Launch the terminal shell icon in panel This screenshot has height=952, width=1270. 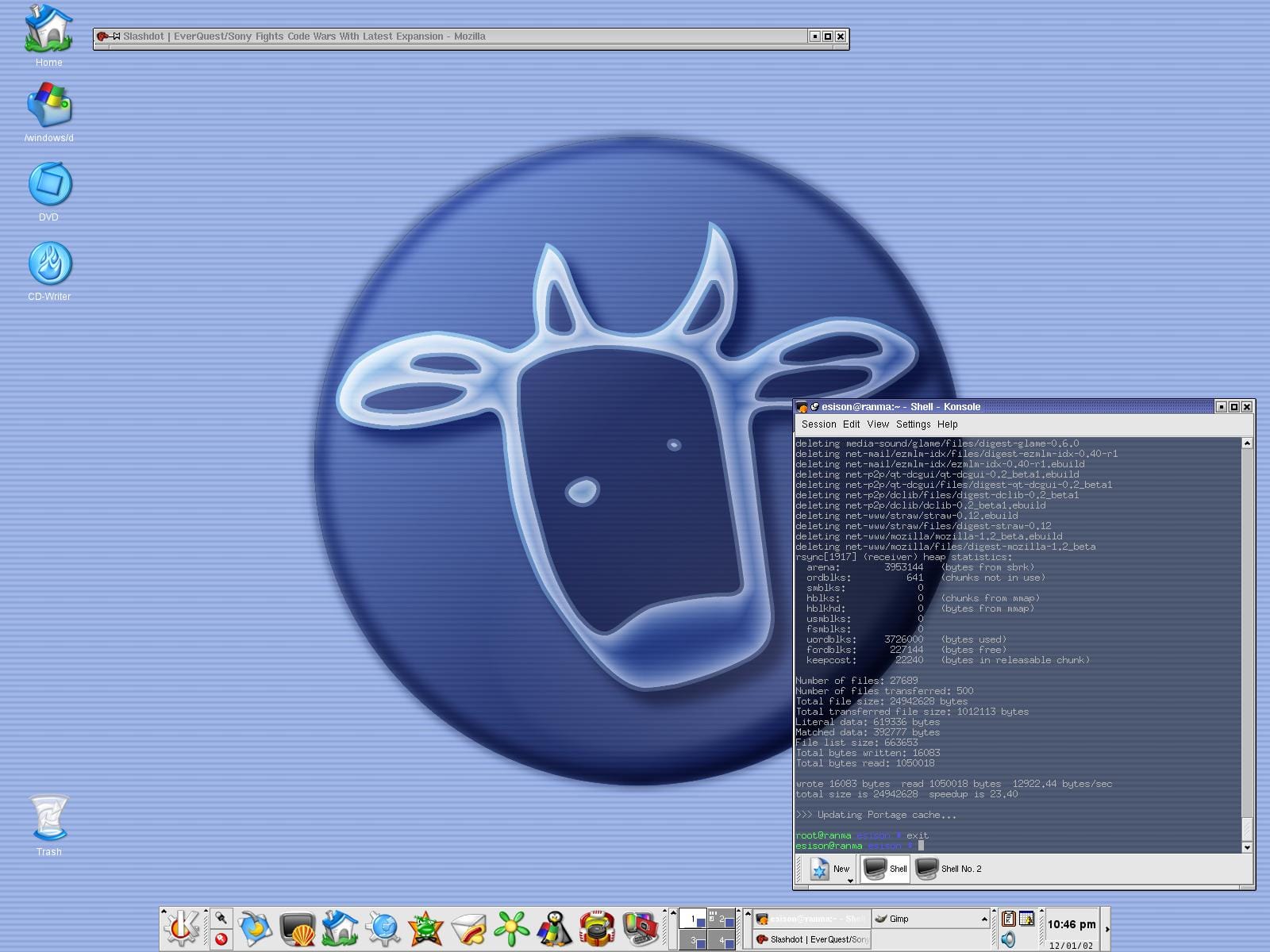point(298,928)
